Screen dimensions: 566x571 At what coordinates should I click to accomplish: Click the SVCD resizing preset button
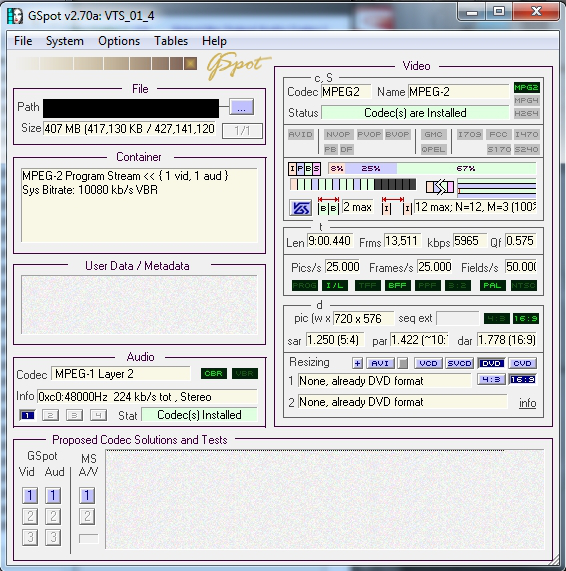(459, 363)
